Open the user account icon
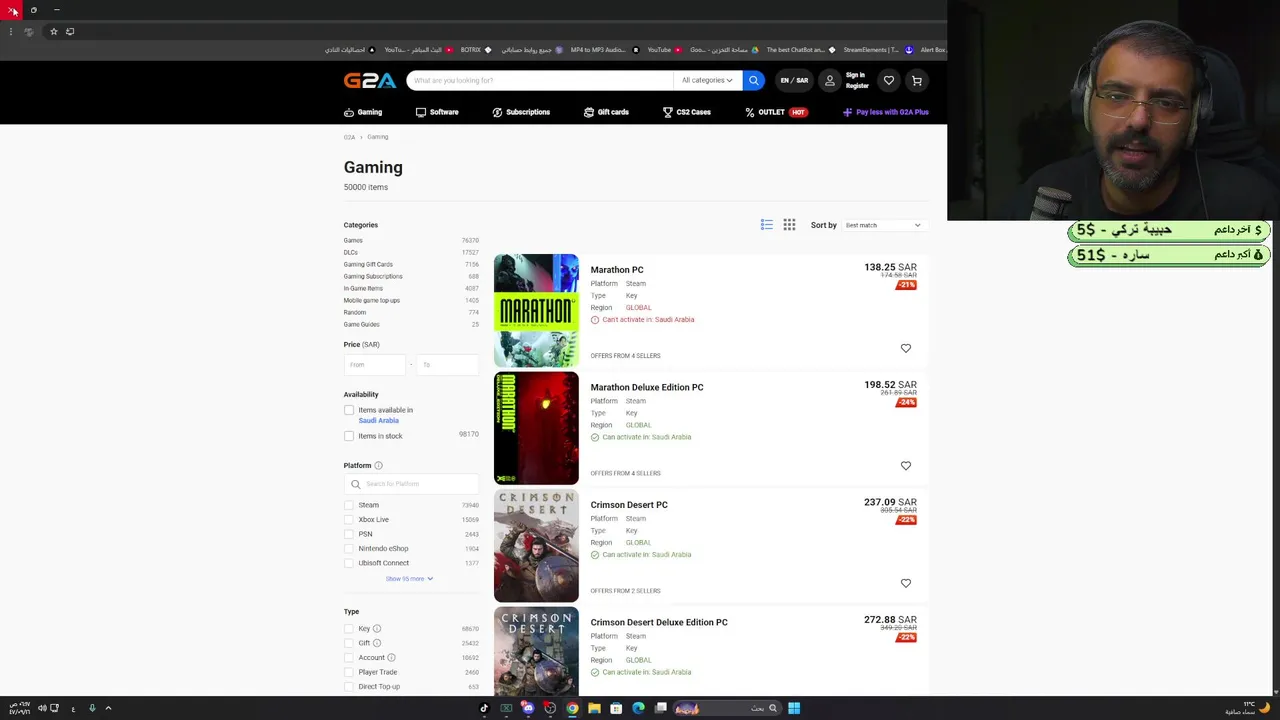Viewport: 1280px width, 720px height. click(829, 80)
